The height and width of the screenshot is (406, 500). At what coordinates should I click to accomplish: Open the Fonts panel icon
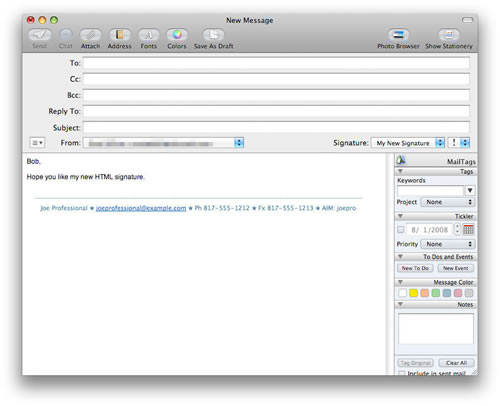tap(149, 35)
